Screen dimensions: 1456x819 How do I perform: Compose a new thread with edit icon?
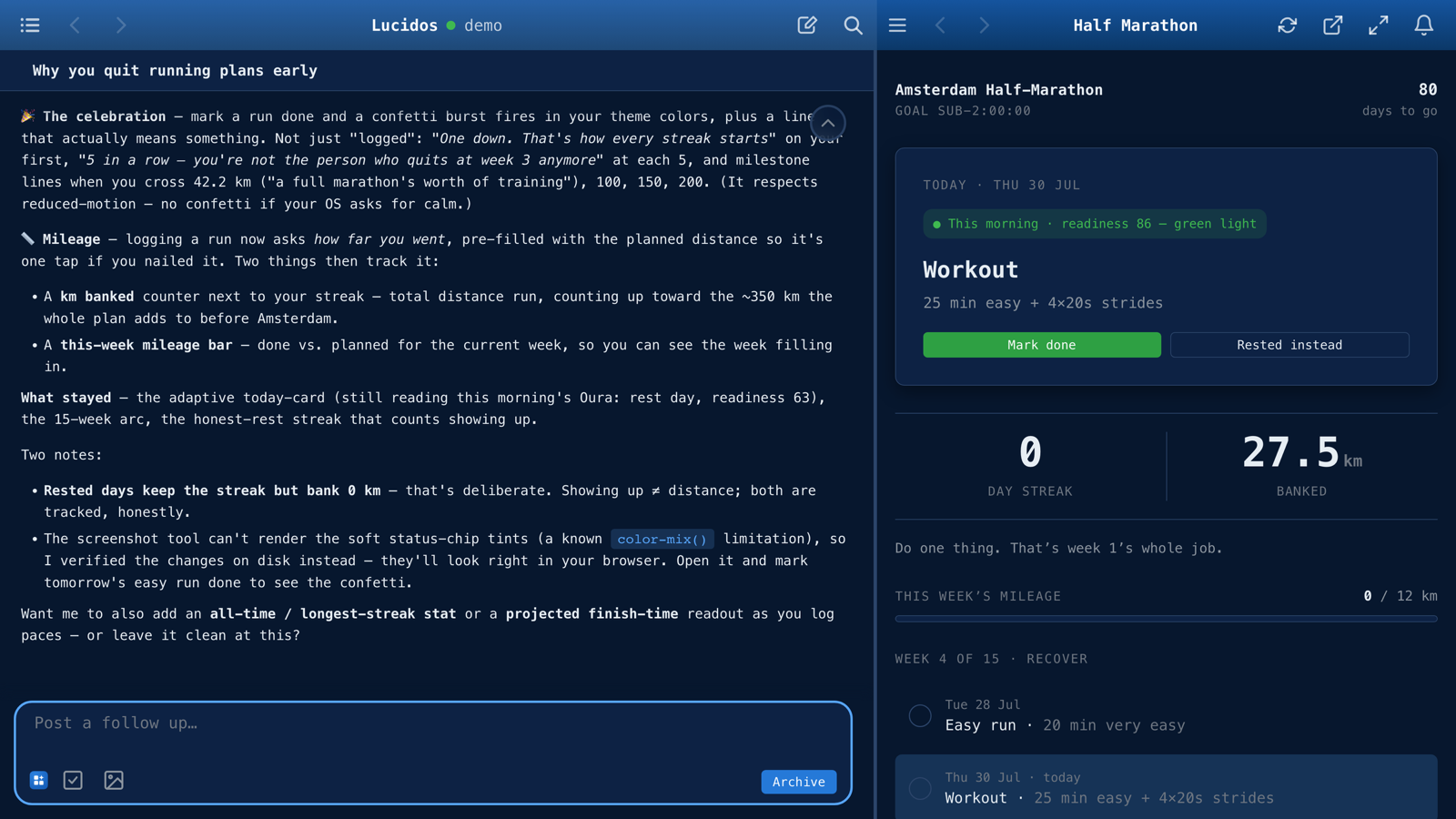tap(807, 25)
